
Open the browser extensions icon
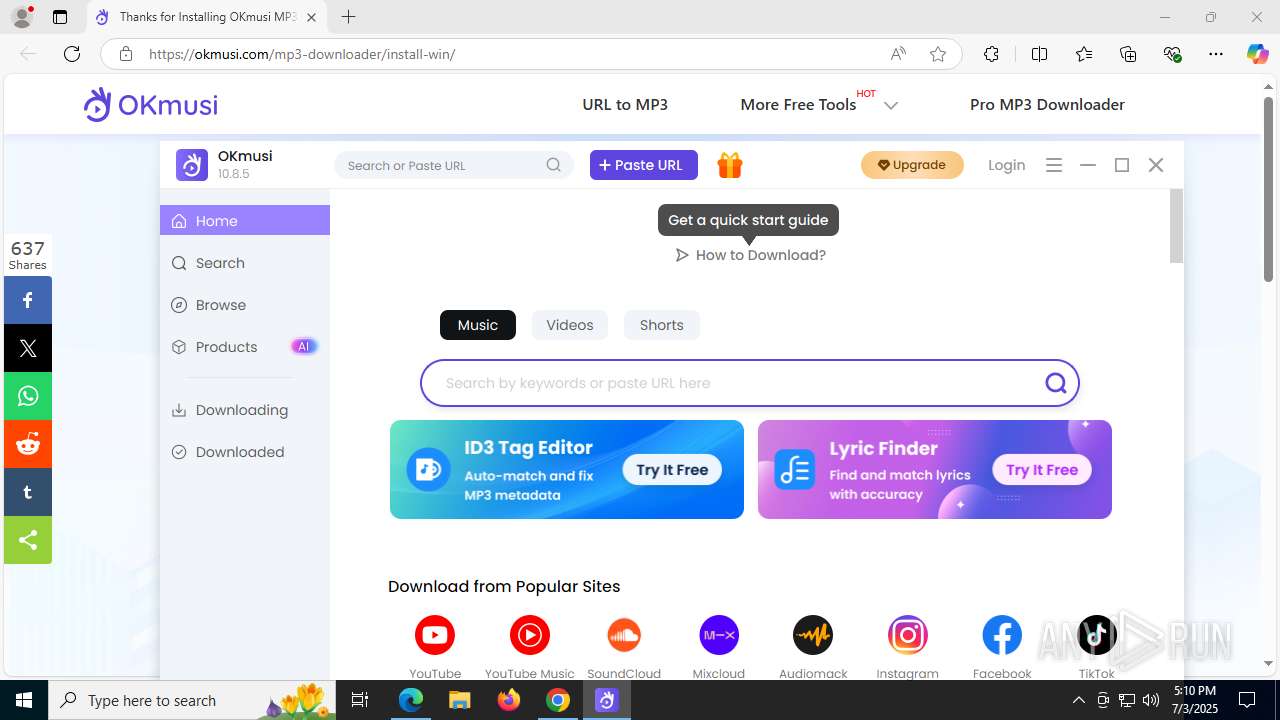tap(991, 54)
